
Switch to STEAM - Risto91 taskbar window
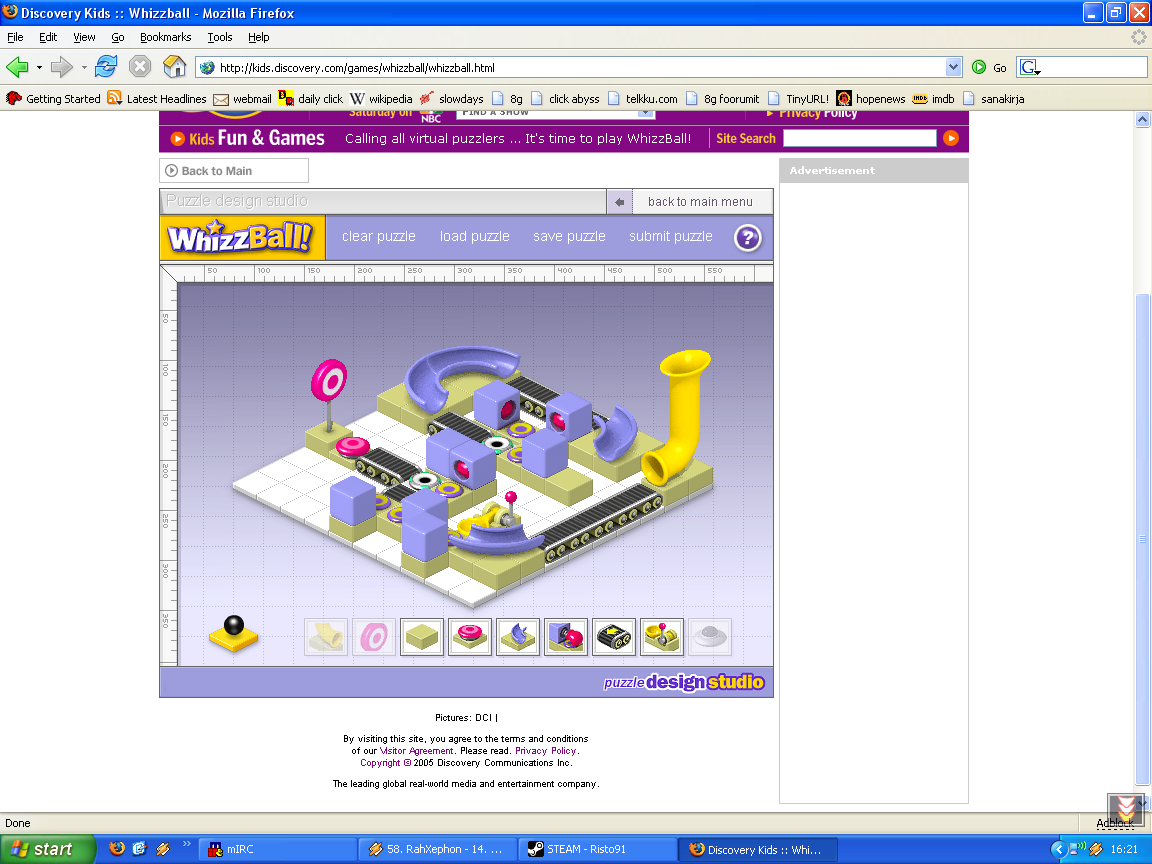click(x=597, y=849)
